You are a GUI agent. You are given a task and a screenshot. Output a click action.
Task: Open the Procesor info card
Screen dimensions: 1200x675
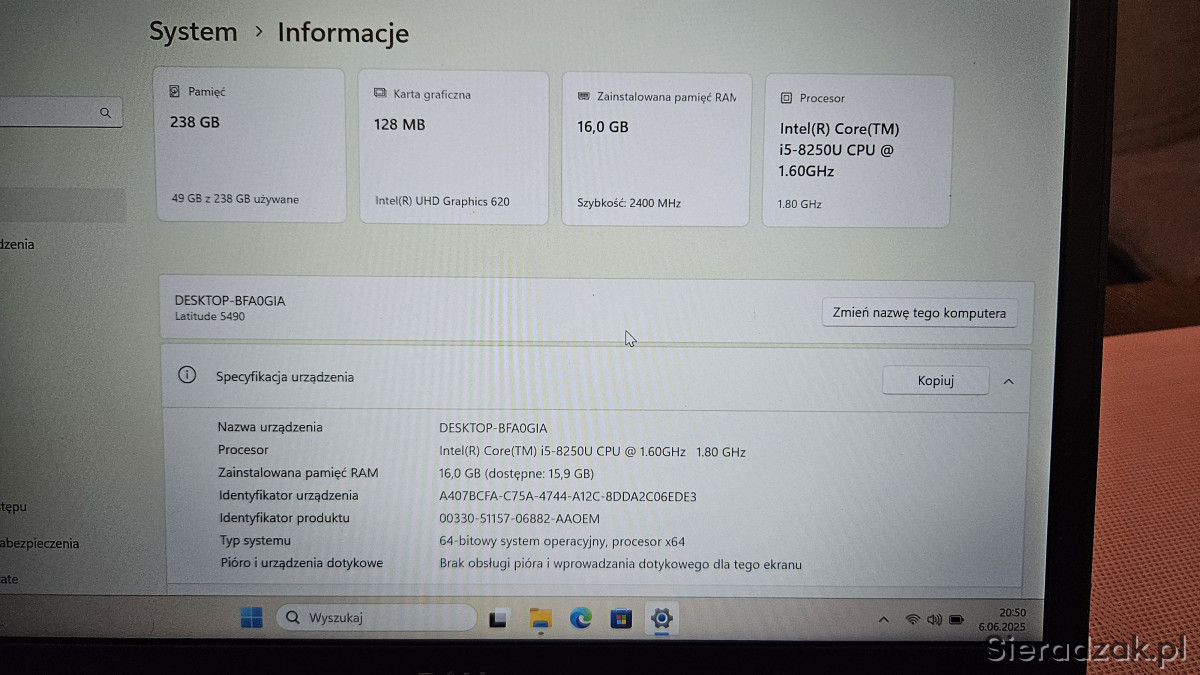pos(858,150)
